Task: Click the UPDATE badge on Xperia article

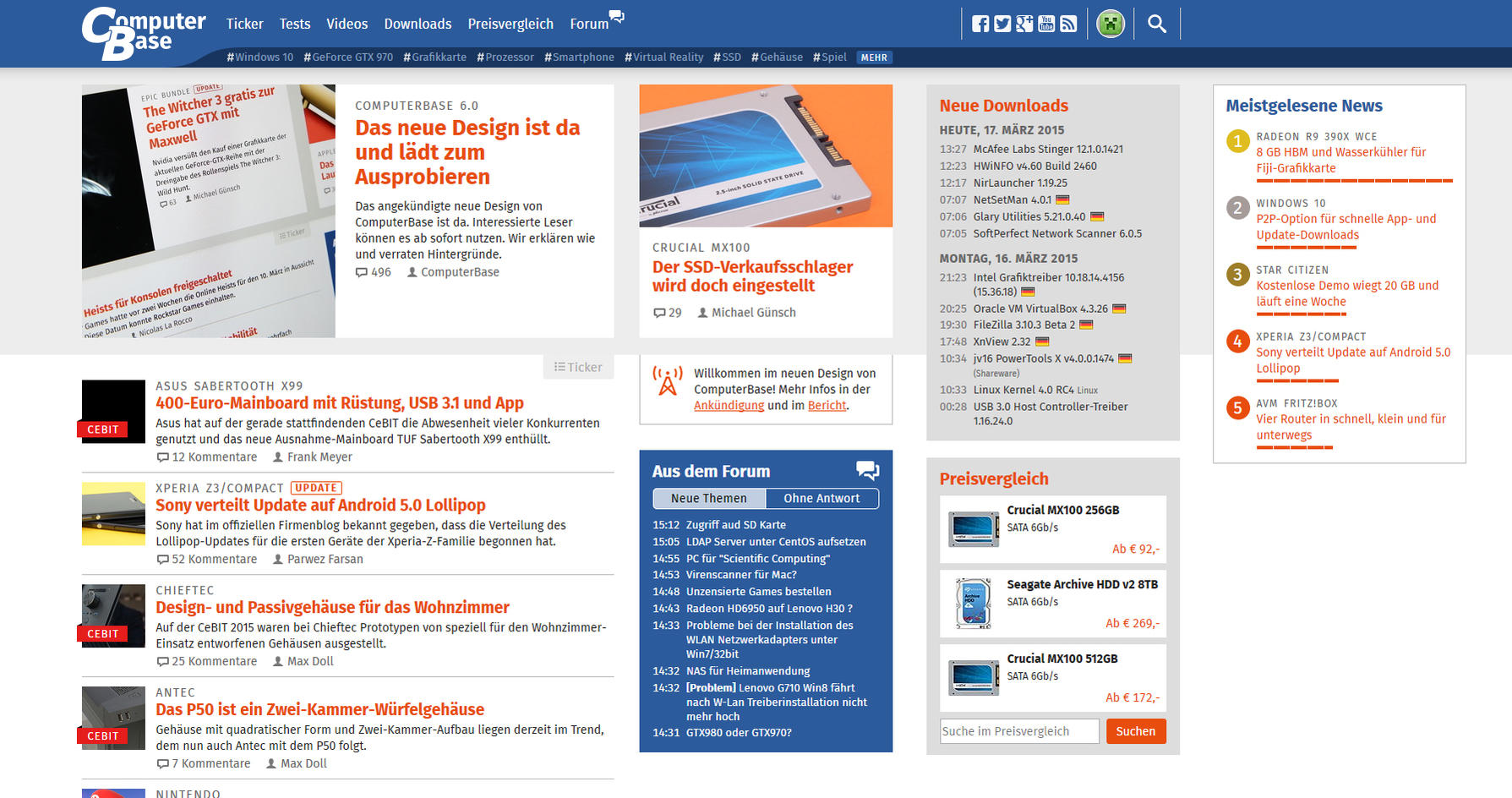Action: (316, 488)
